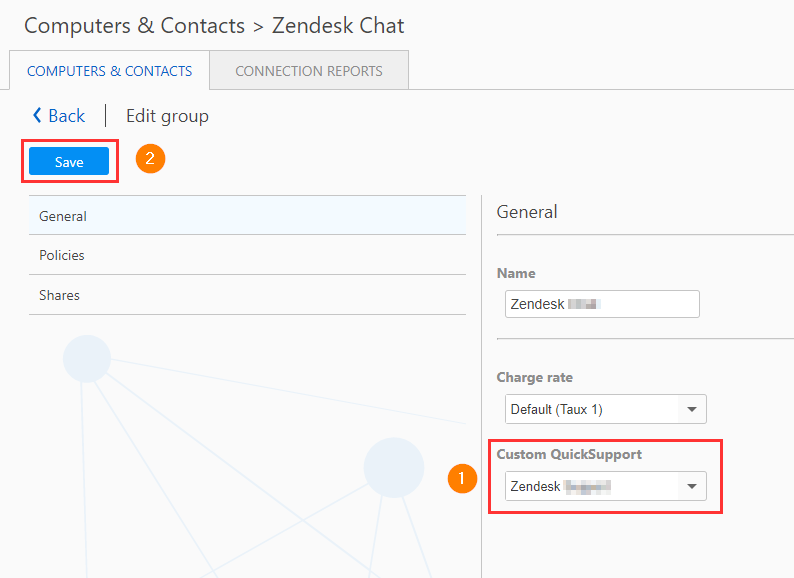The image size is (794, 578).
Task: Focus the group Name text field
Action: [602, 304]
